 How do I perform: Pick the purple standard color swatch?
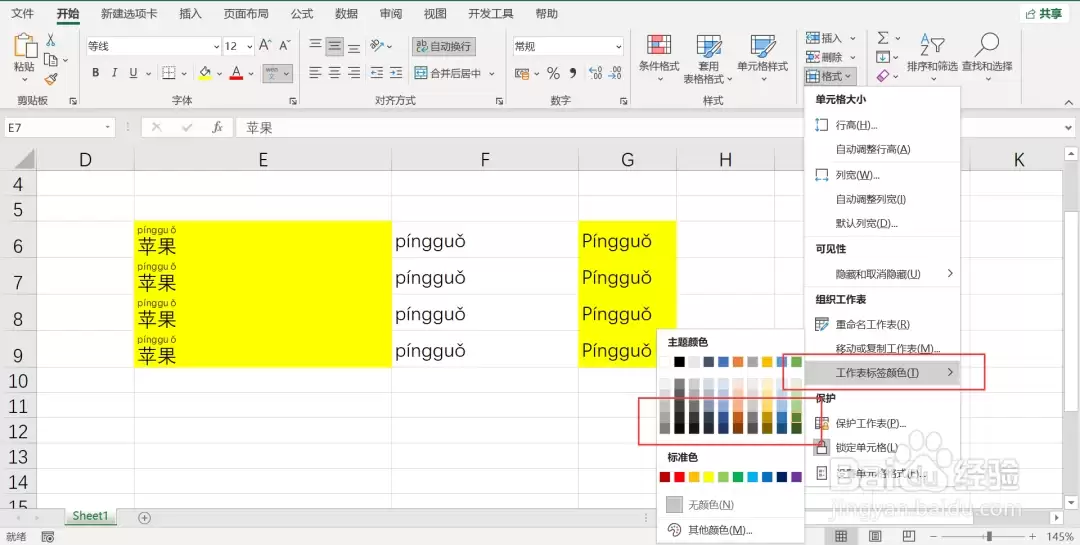coord(797,477)
